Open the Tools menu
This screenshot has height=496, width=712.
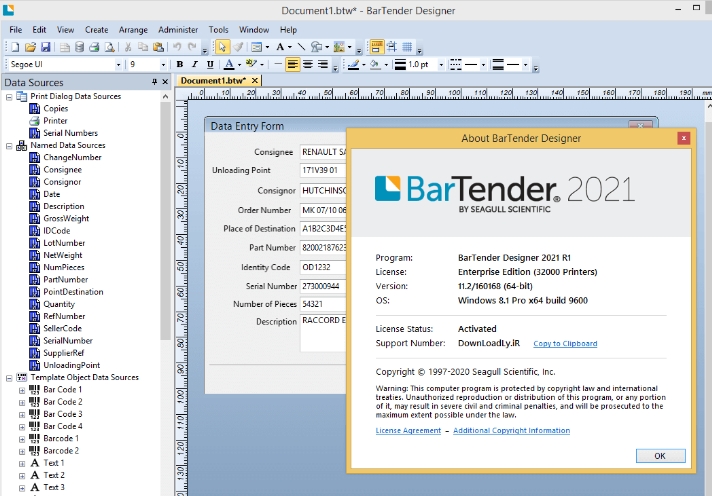coord(218,30)
